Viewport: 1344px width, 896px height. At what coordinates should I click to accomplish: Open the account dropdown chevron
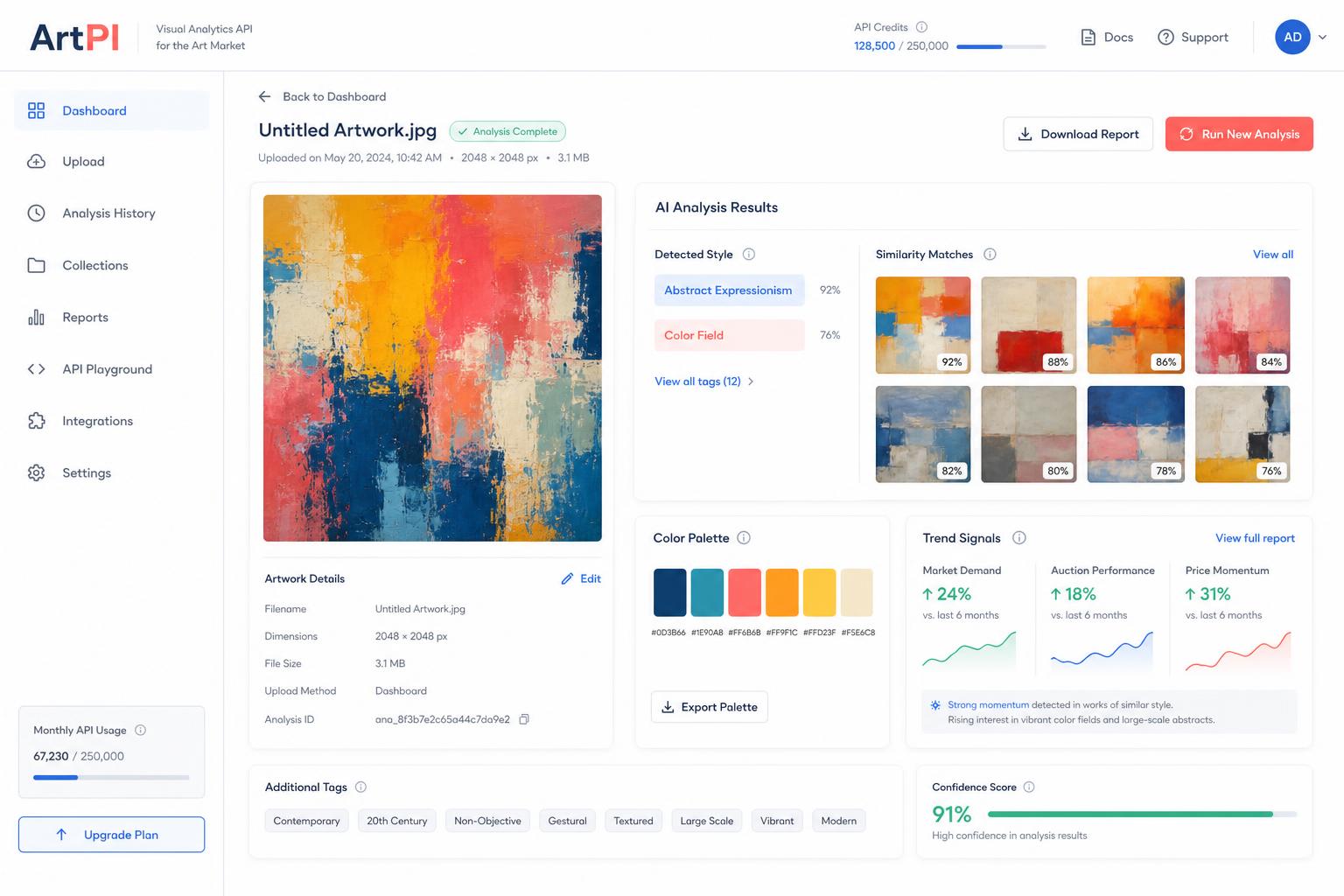[x=1322, y=37]
